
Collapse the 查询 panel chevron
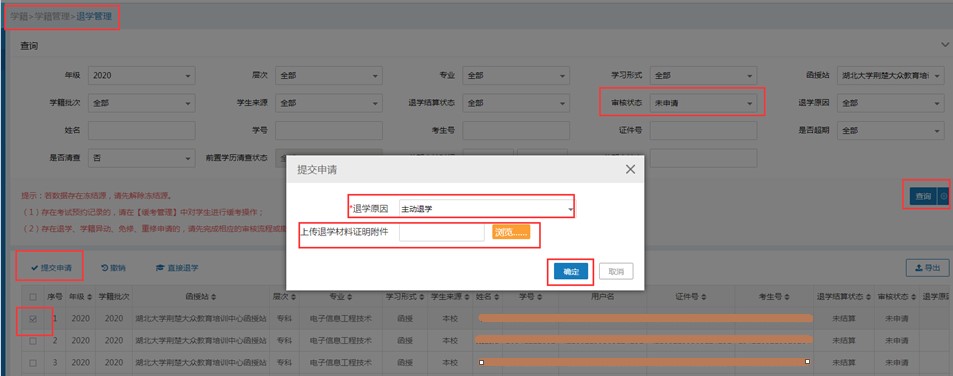point(944,45)
